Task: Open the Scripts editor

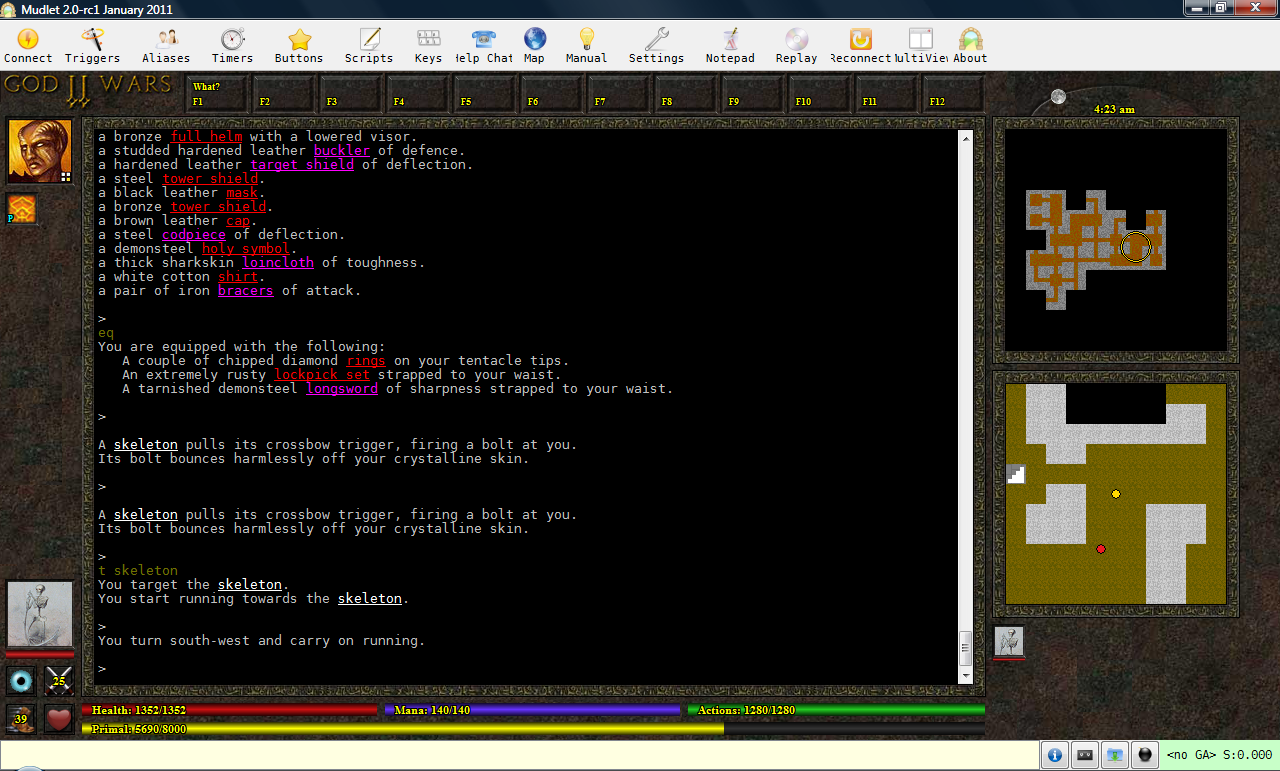Action: [369, 45]
